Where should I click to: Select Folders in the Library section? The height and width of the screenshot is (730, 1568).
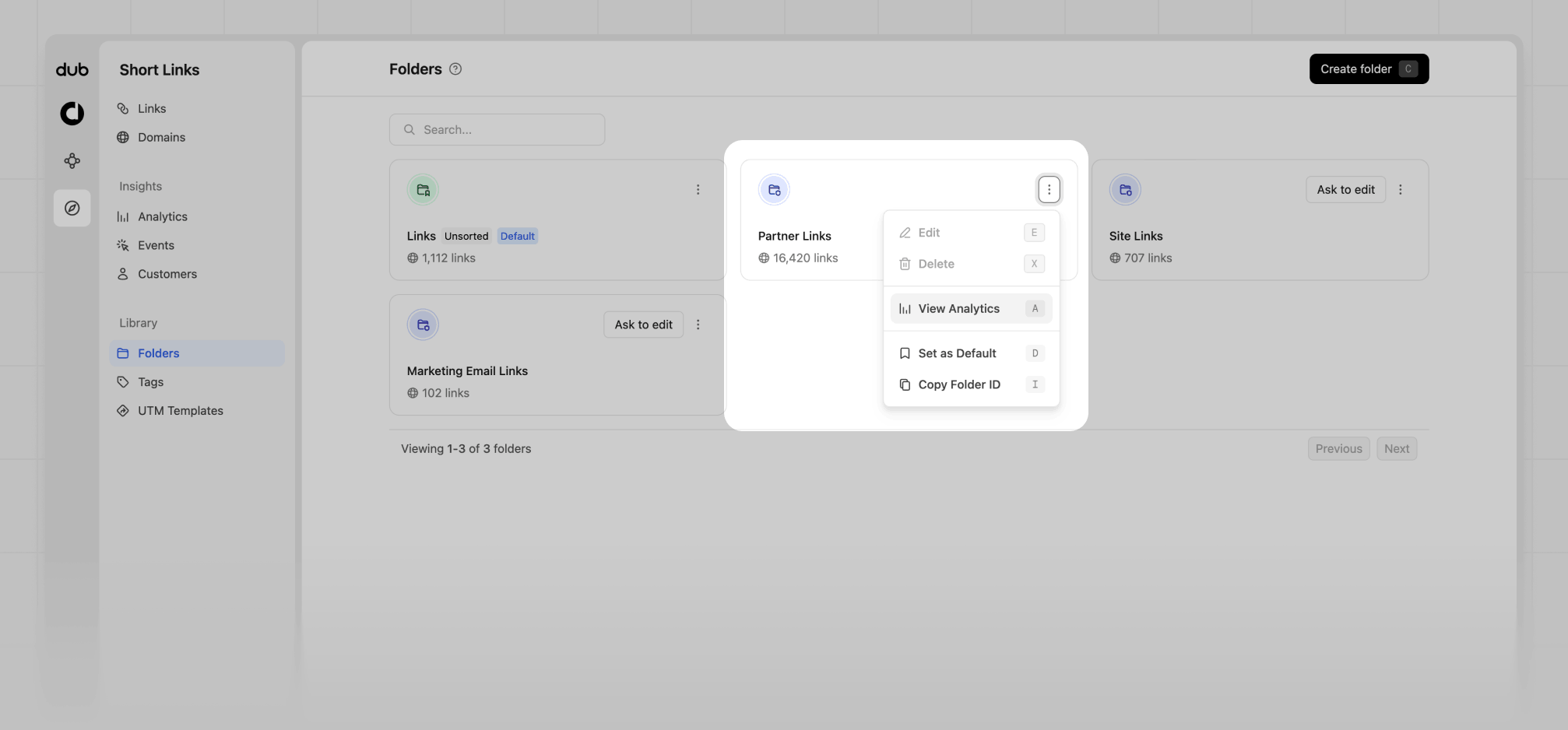[x=197, y=353]
